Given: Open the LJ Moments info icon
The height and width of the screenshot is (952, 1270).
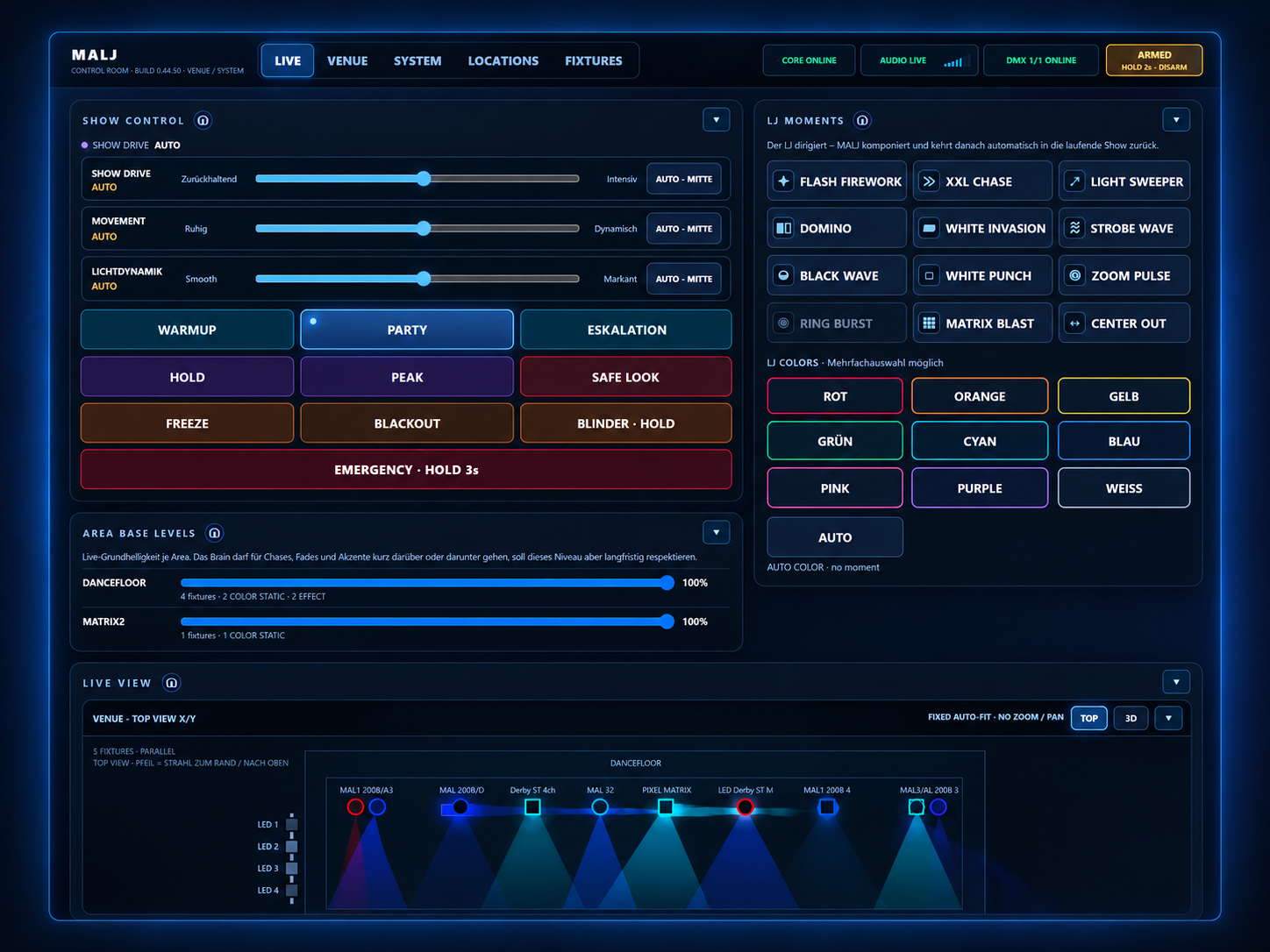Looking at the screenshot, I should pyautogui.click(x=862, y=121).
